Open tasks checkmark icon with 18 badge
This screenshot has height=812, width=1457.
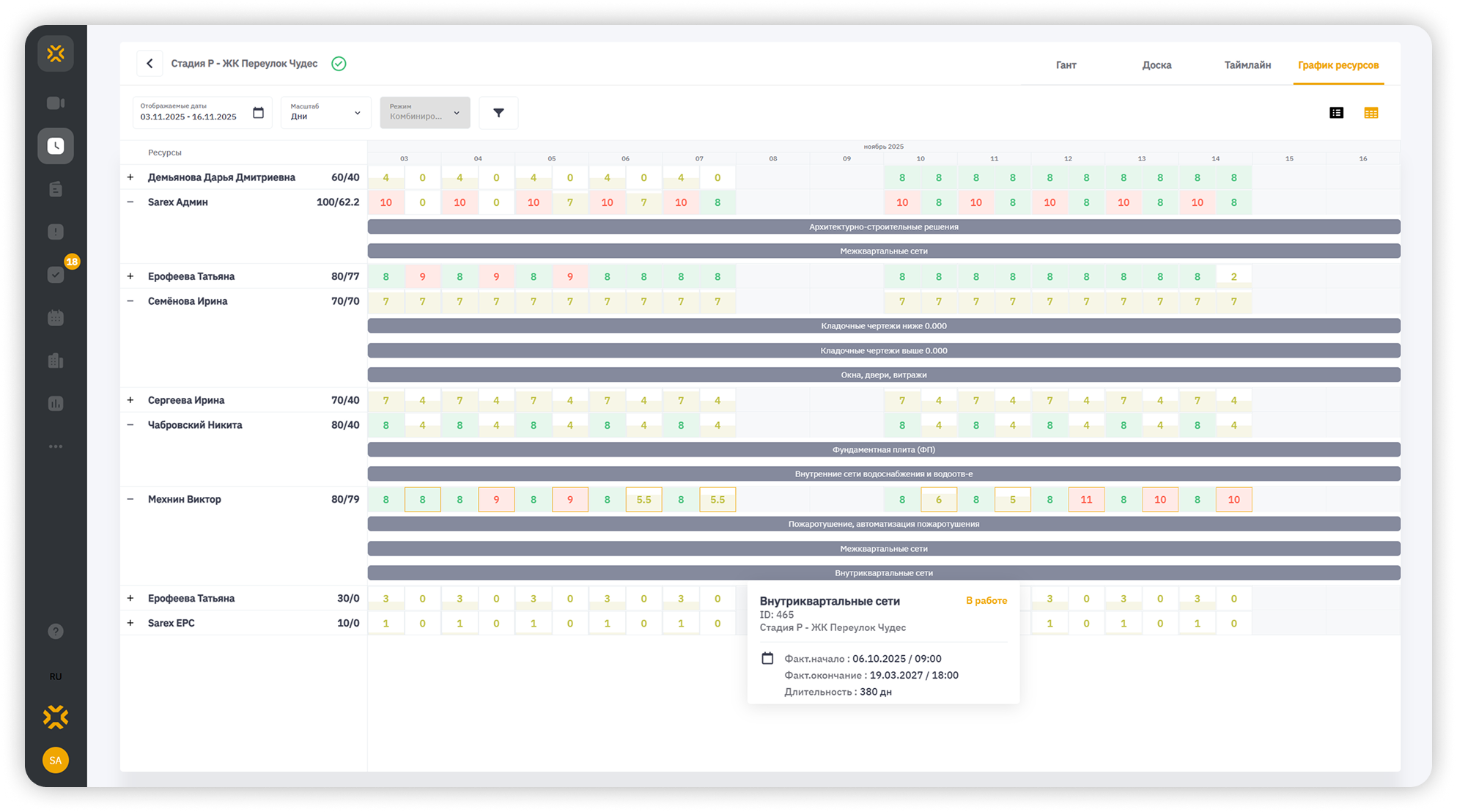pyautogui.click(x=56, y=274)
